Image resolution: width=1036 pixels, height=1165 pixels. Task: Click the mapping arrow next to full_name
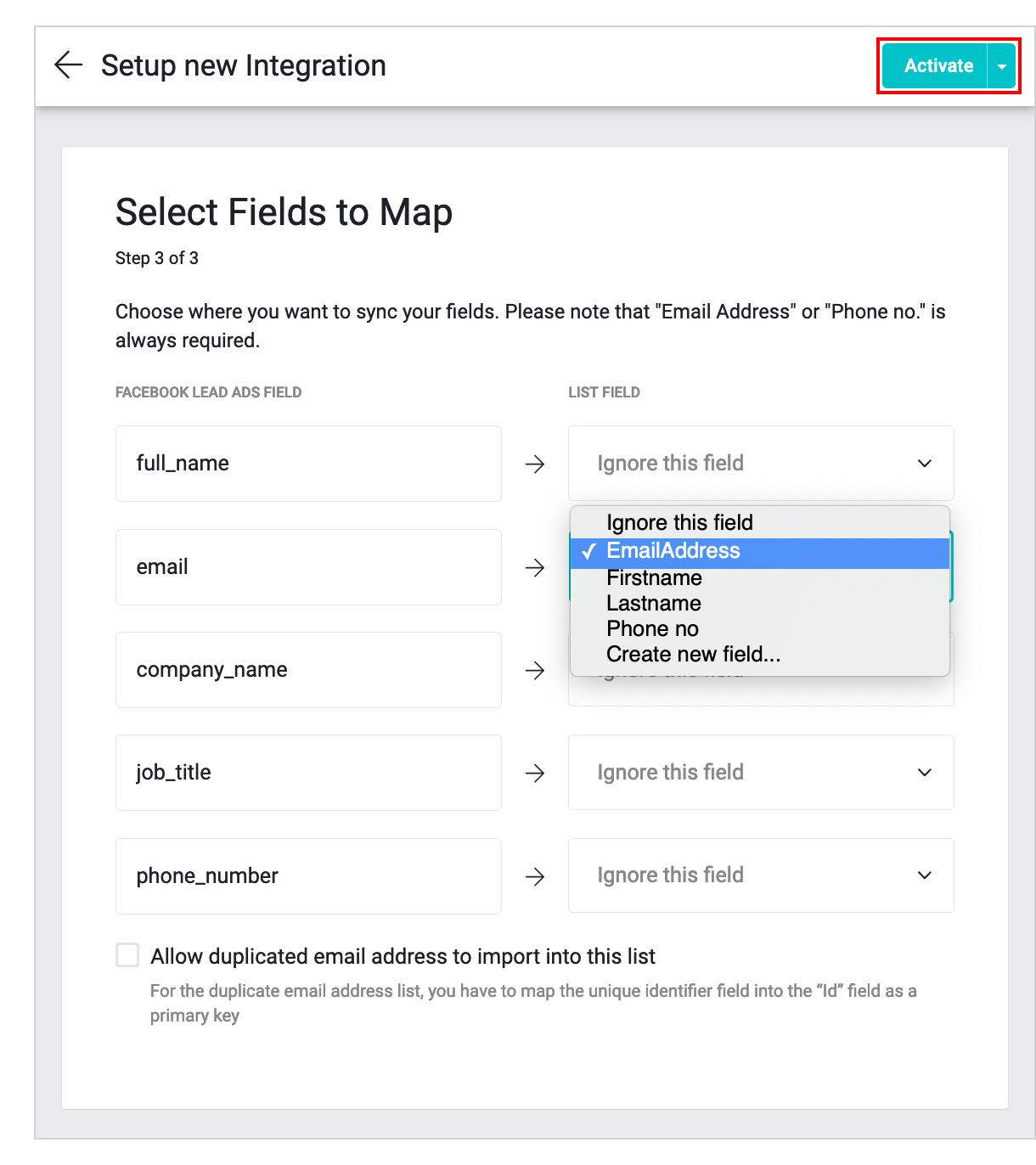pos(535,464)
